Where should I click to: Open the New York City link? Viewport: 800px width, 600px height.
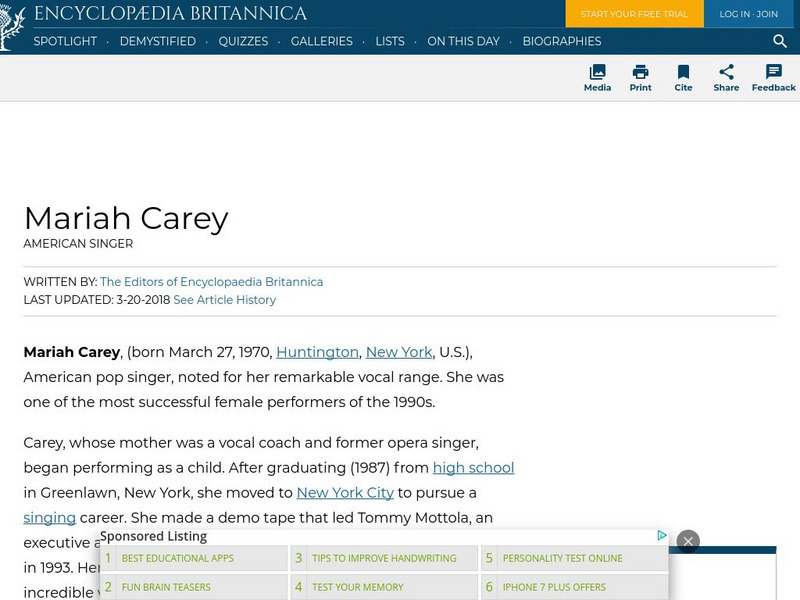point(345,492)
